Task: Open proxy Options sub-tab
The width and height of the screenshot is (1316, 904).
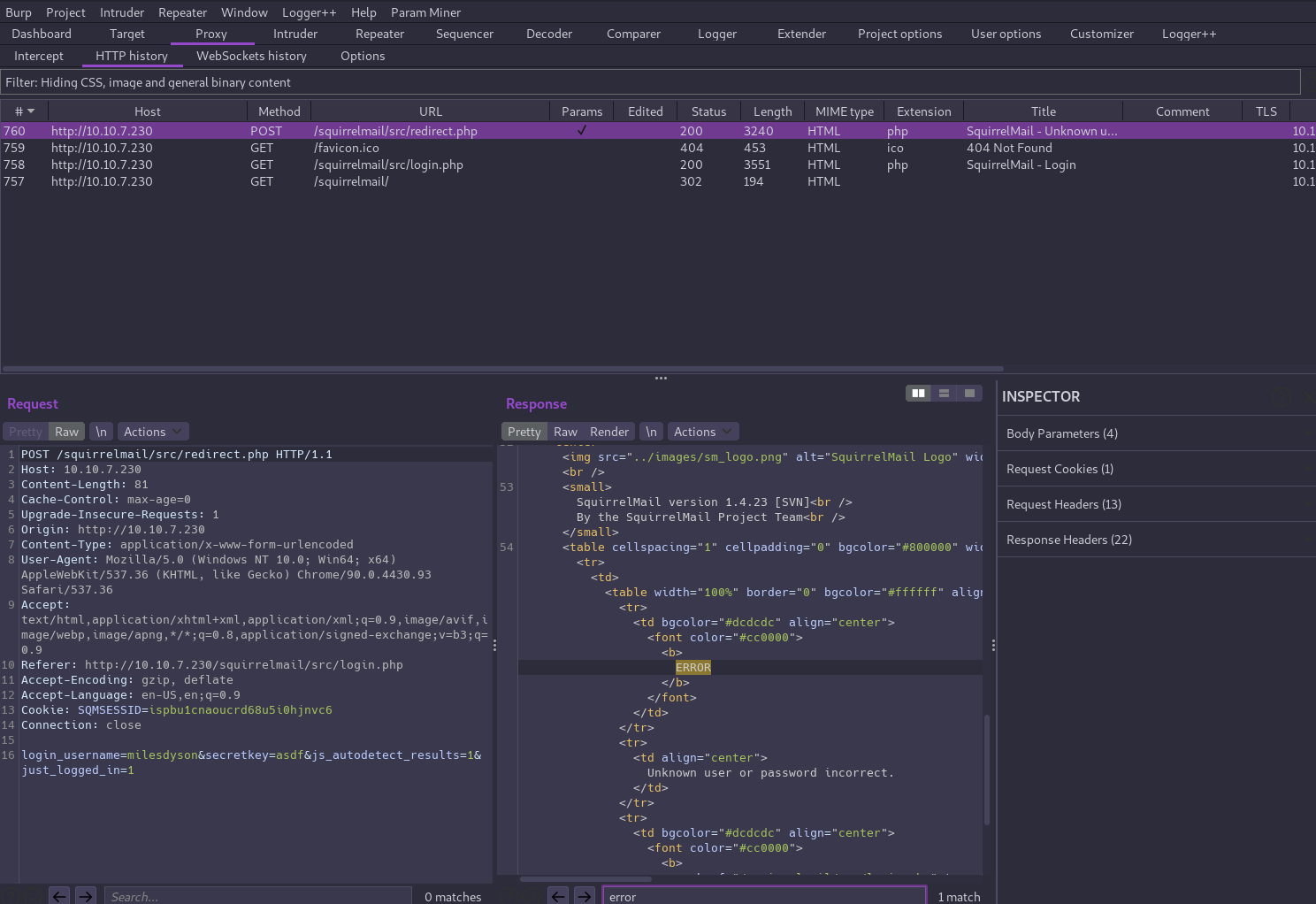Action: point(363,56)
